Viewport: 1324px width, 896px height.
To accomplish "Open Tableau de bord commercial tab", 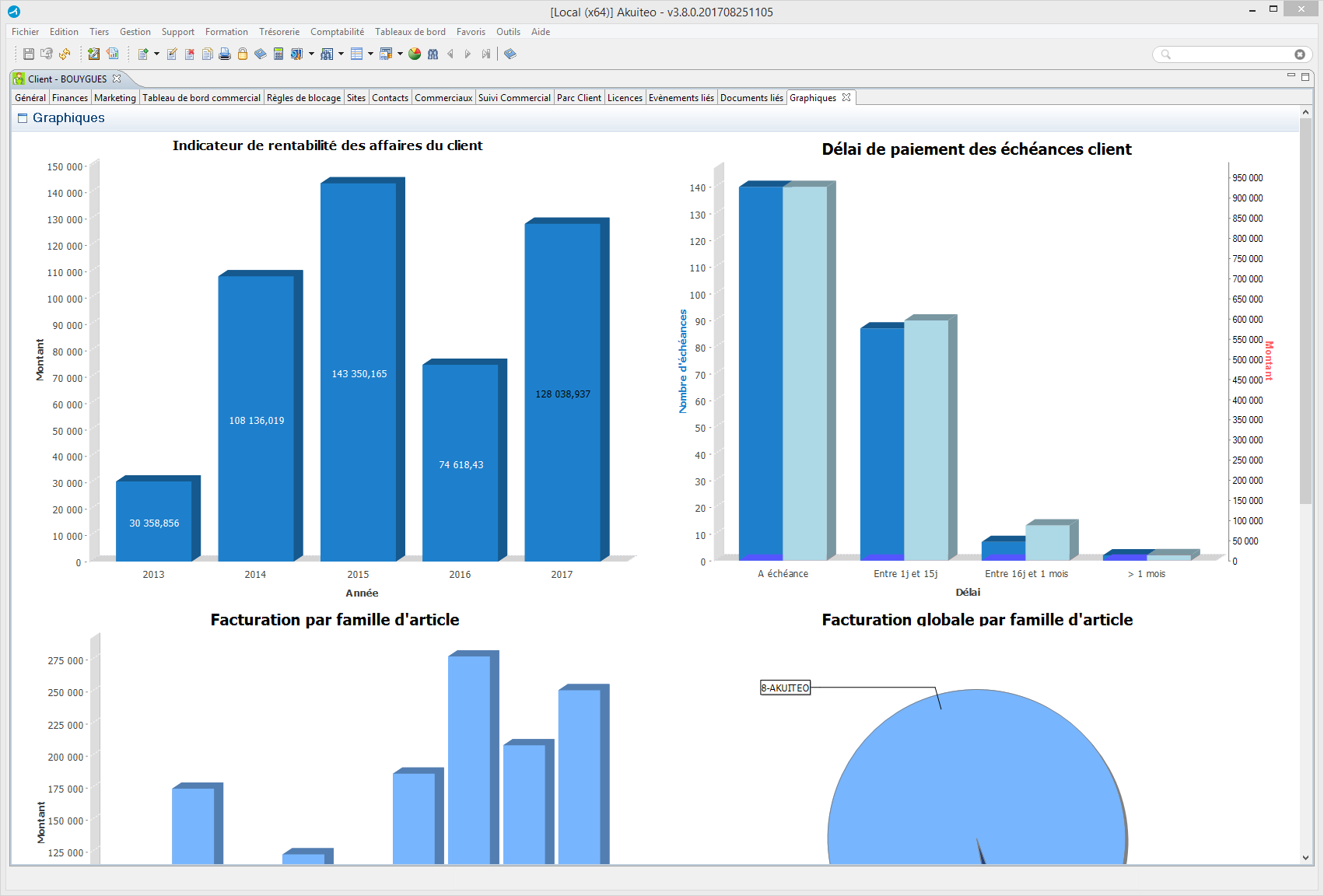I will [201, 98].
